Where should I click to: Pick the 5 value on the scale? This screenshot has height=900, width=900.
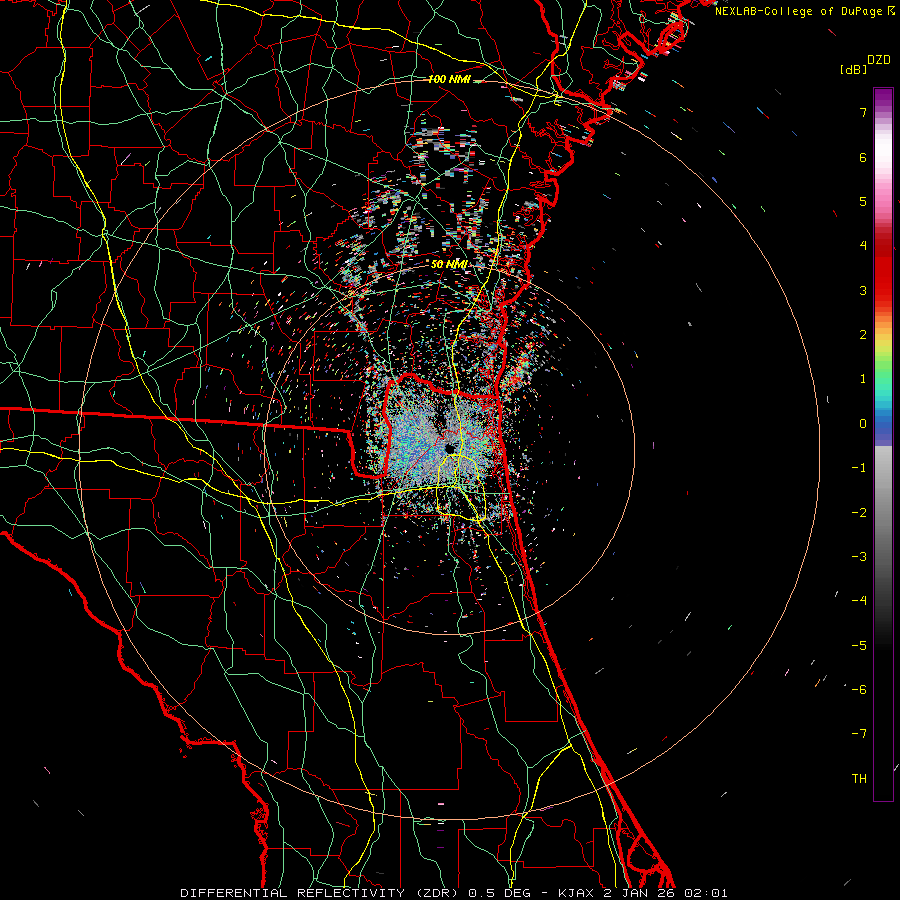point(862,201)
